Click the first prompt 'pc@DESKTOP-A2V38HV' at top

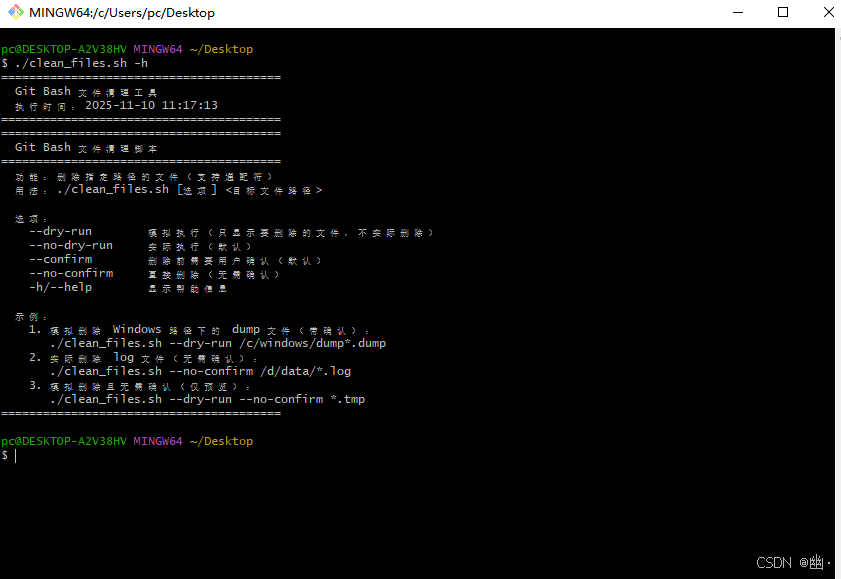tap(64, 49)
